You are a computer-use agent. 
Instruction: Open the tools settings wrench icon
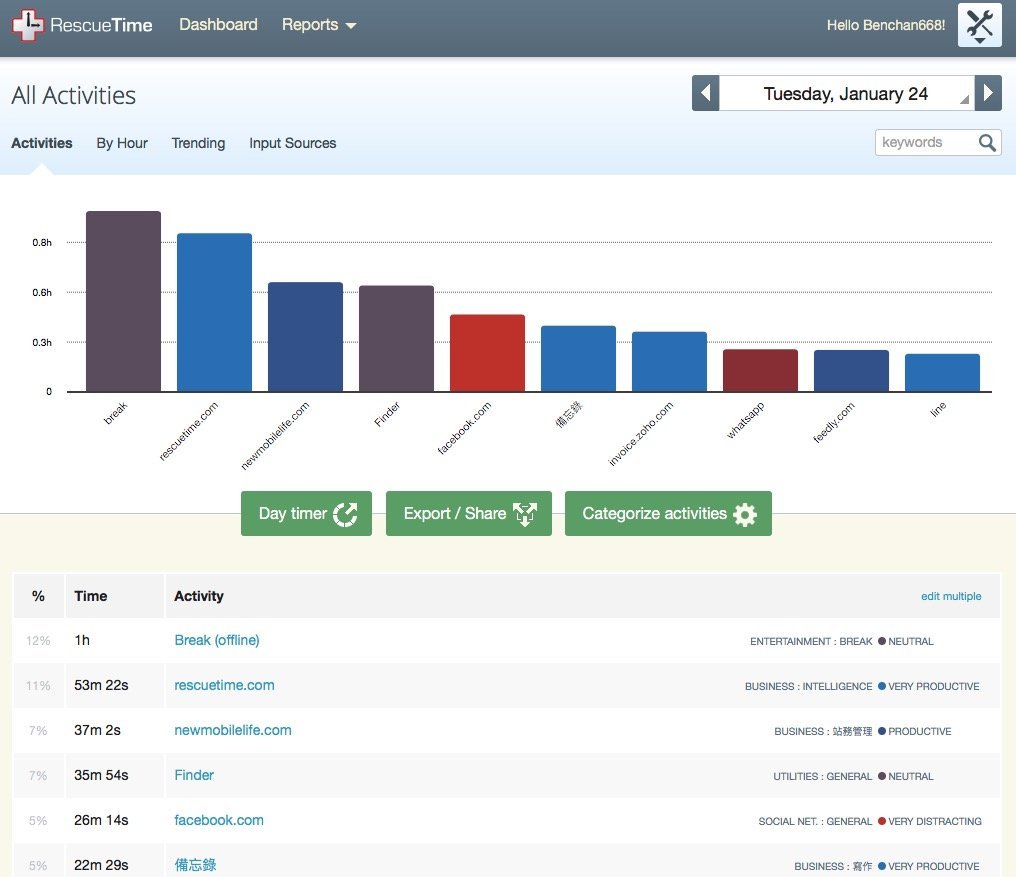(x=980, y=25)
